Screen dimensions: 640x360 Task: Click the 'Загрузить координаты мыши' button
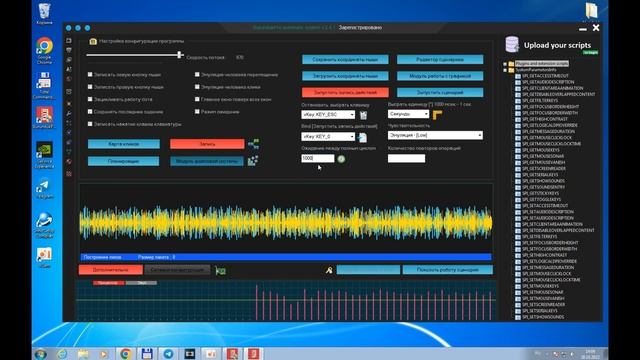(345, 76)
